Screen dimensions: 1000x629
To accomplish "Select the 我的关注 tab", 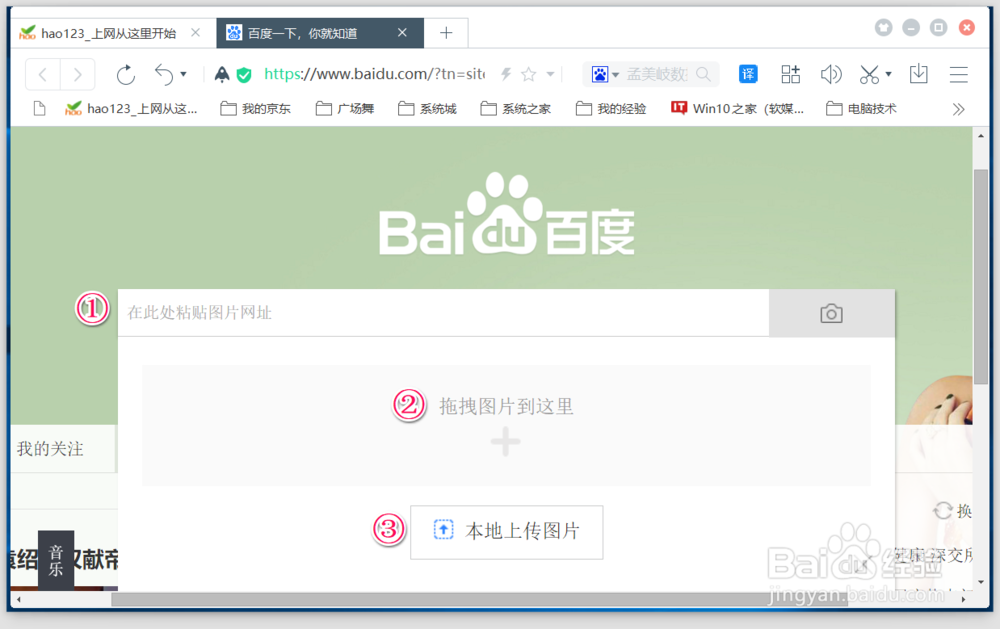I will [x=50, y=448].
